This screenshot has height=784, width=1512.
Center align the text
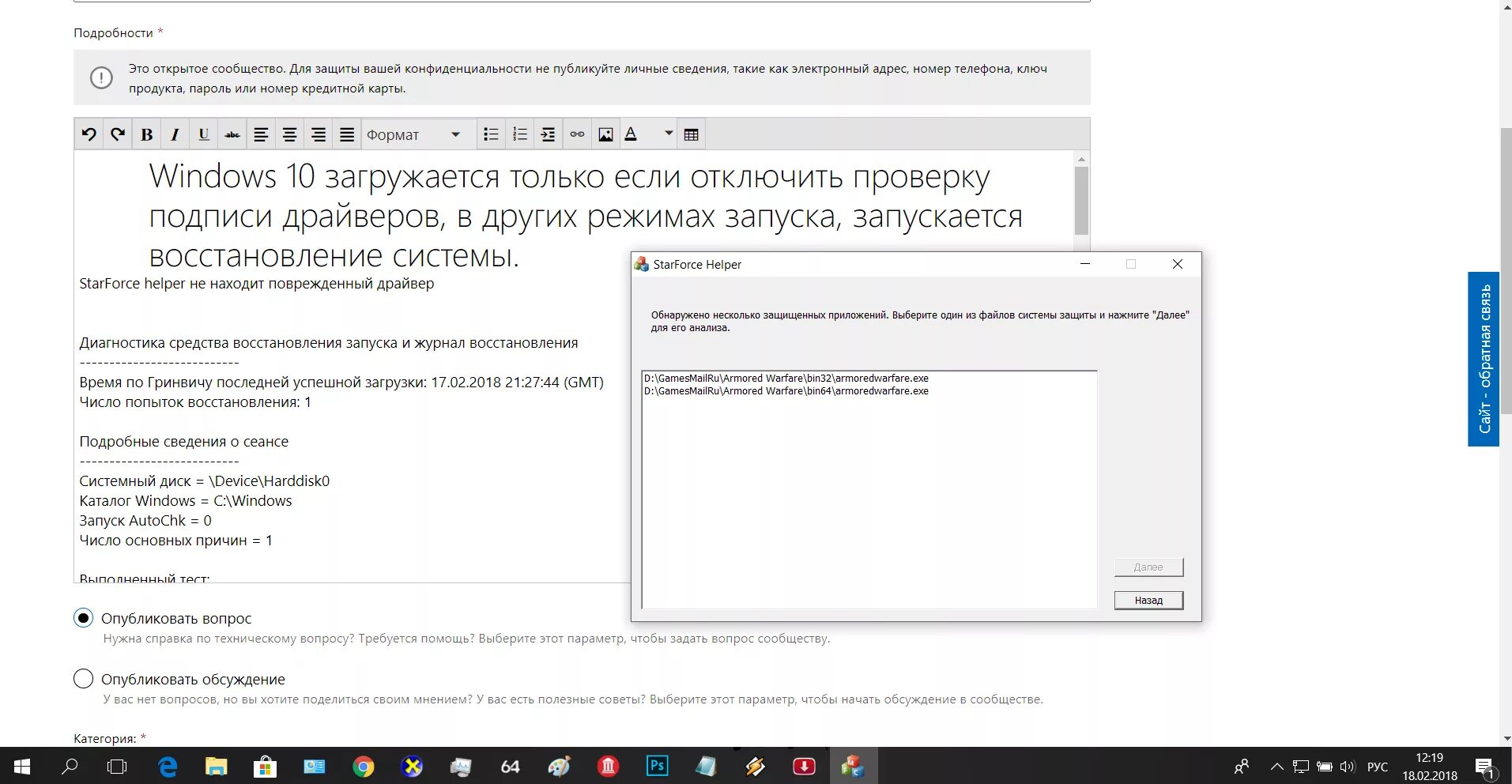[x=289, y=134]
